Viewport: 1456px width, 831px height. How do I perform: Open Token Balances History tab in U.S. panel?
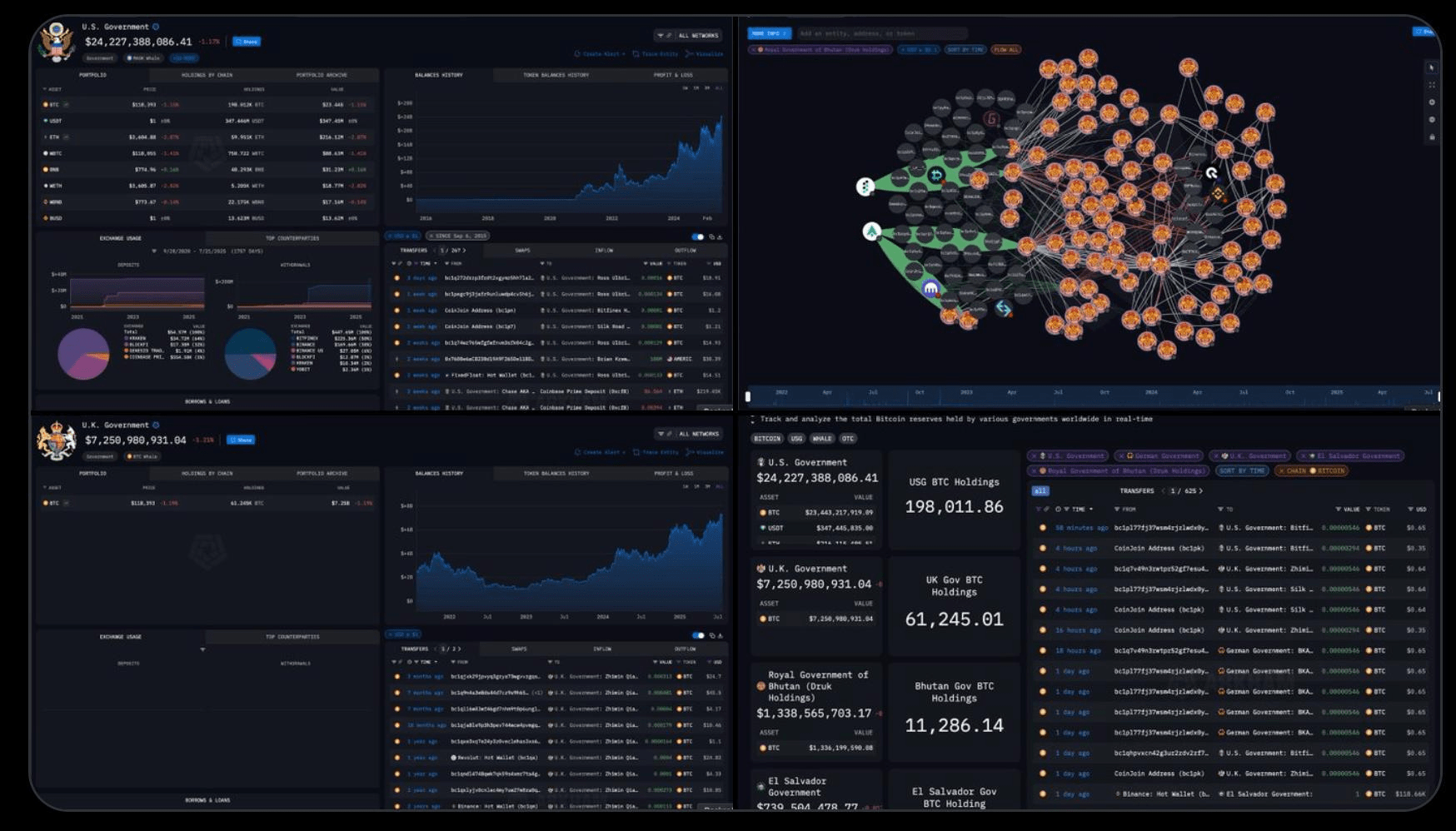click(x=556, y=75)
